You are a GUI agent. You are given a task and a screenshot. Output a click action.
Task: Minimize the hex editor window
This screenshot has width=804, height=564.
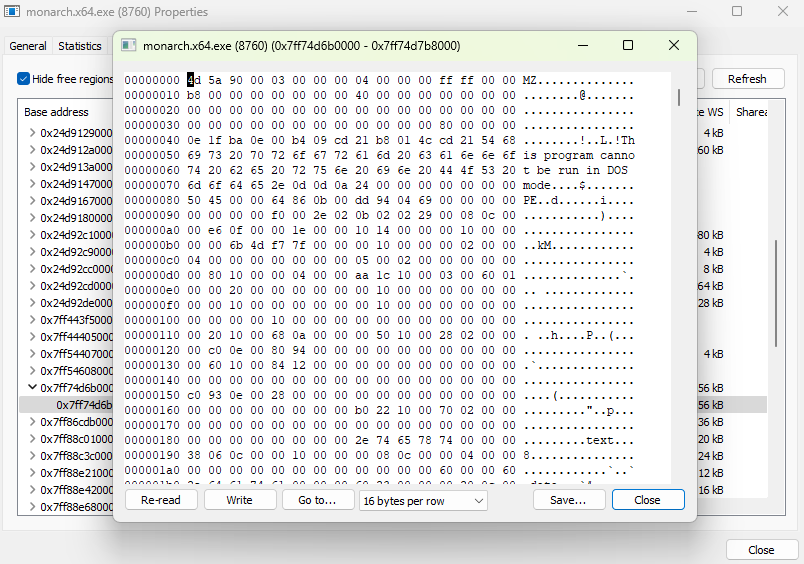(x=582, y=45)
